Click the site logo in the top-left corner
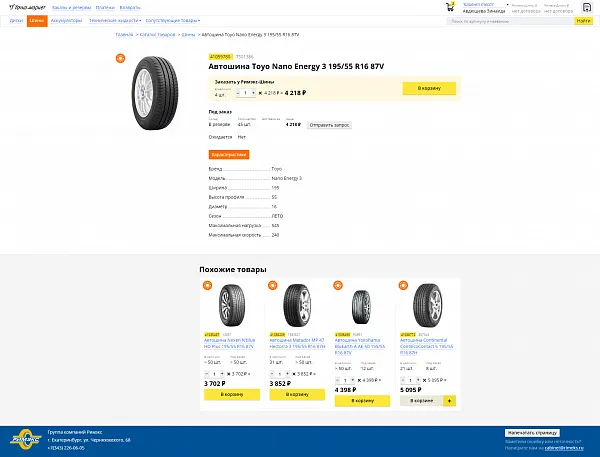600x457 pixels. point(22,6)
